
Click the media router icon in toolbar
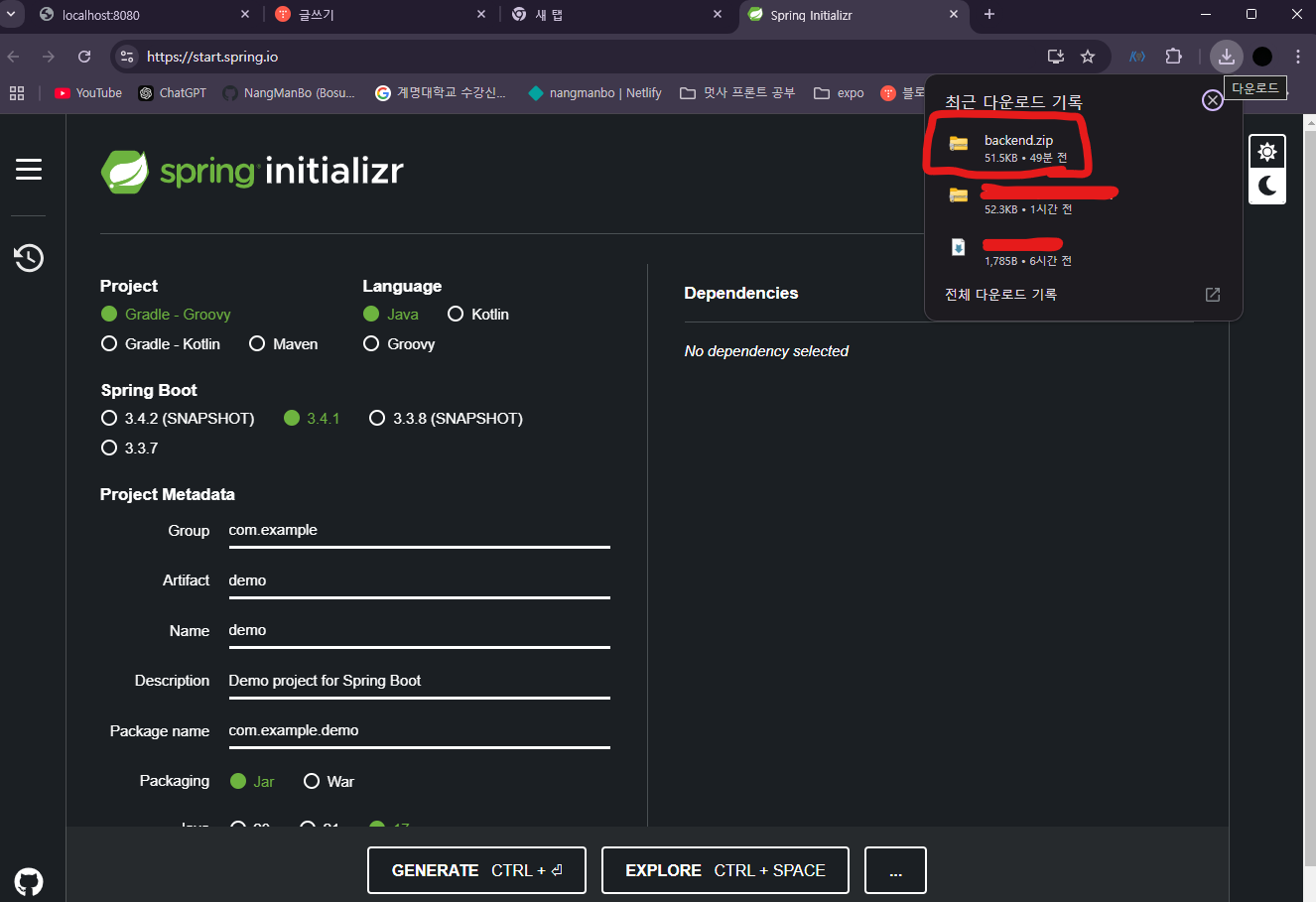tap(1137, 57)
